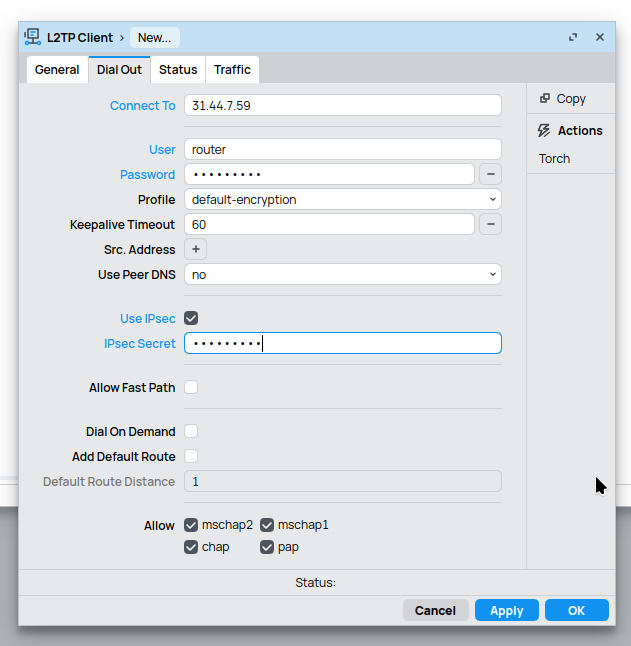Screen dimensions: 631x646
Task: Check the Add Default Route option
Action: (191, 456)
